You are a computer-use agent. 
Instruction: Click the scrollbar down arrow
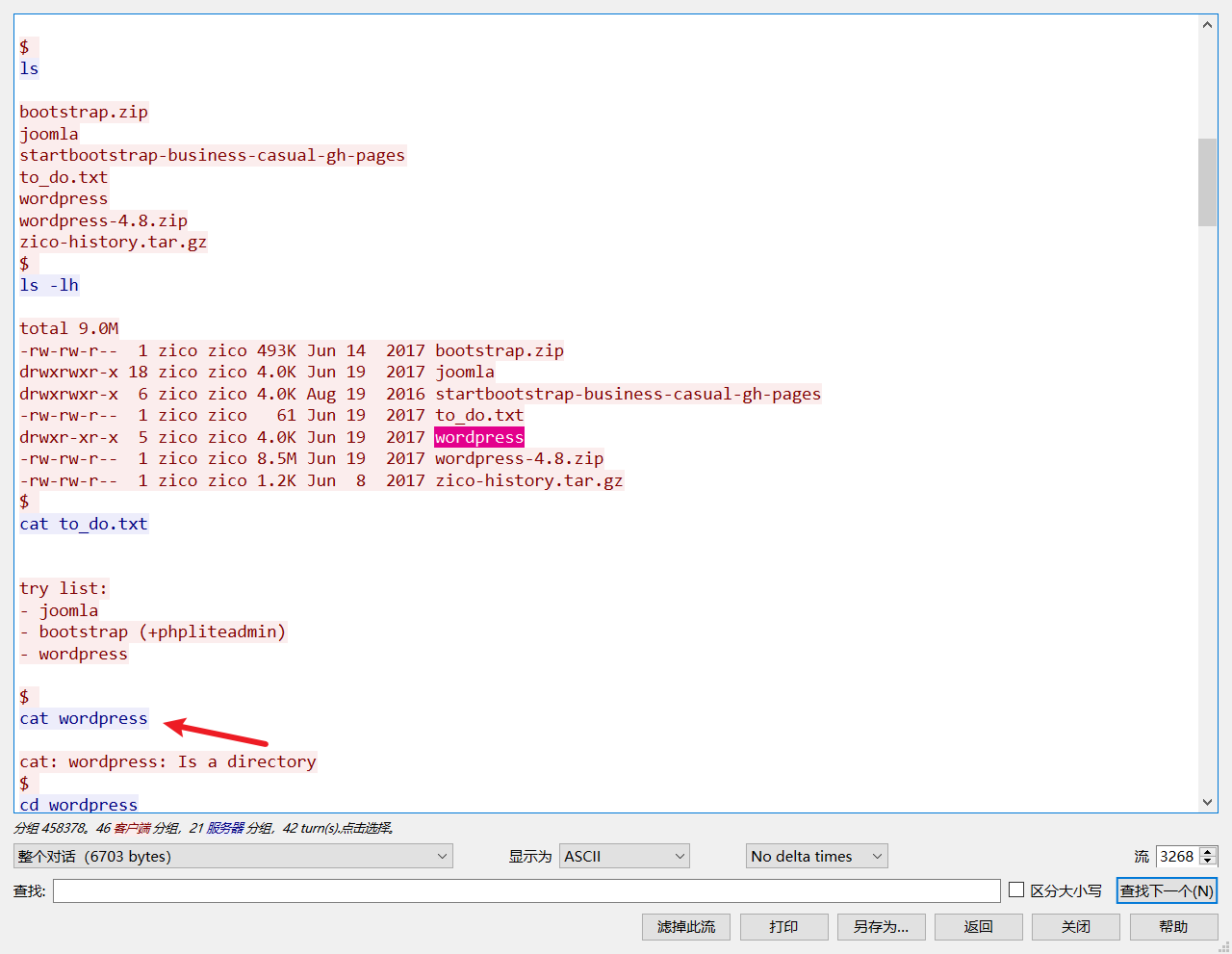coord(1207,802)
